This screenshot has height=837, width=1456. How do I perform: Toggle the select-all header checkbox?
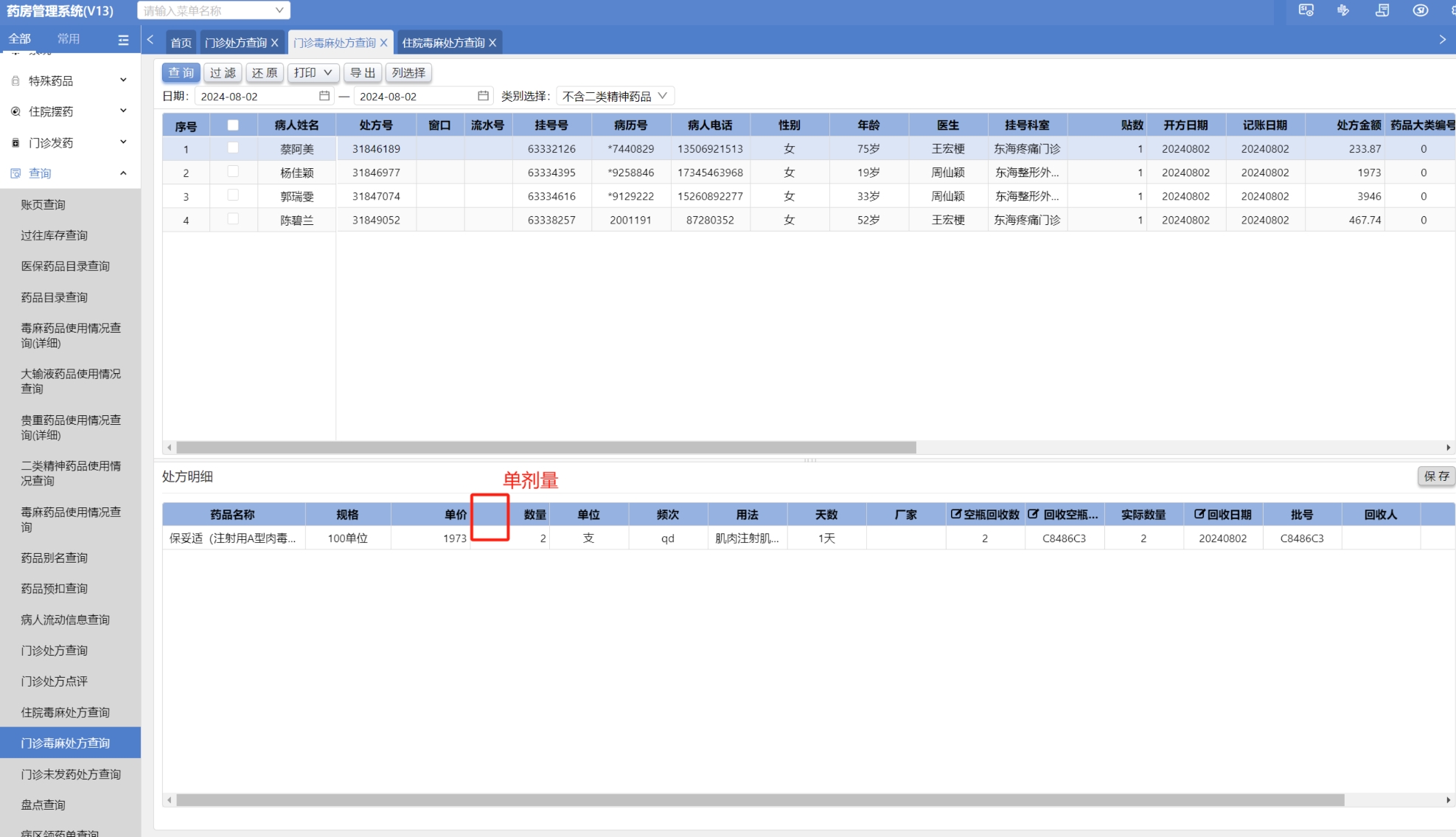point(233,125)
